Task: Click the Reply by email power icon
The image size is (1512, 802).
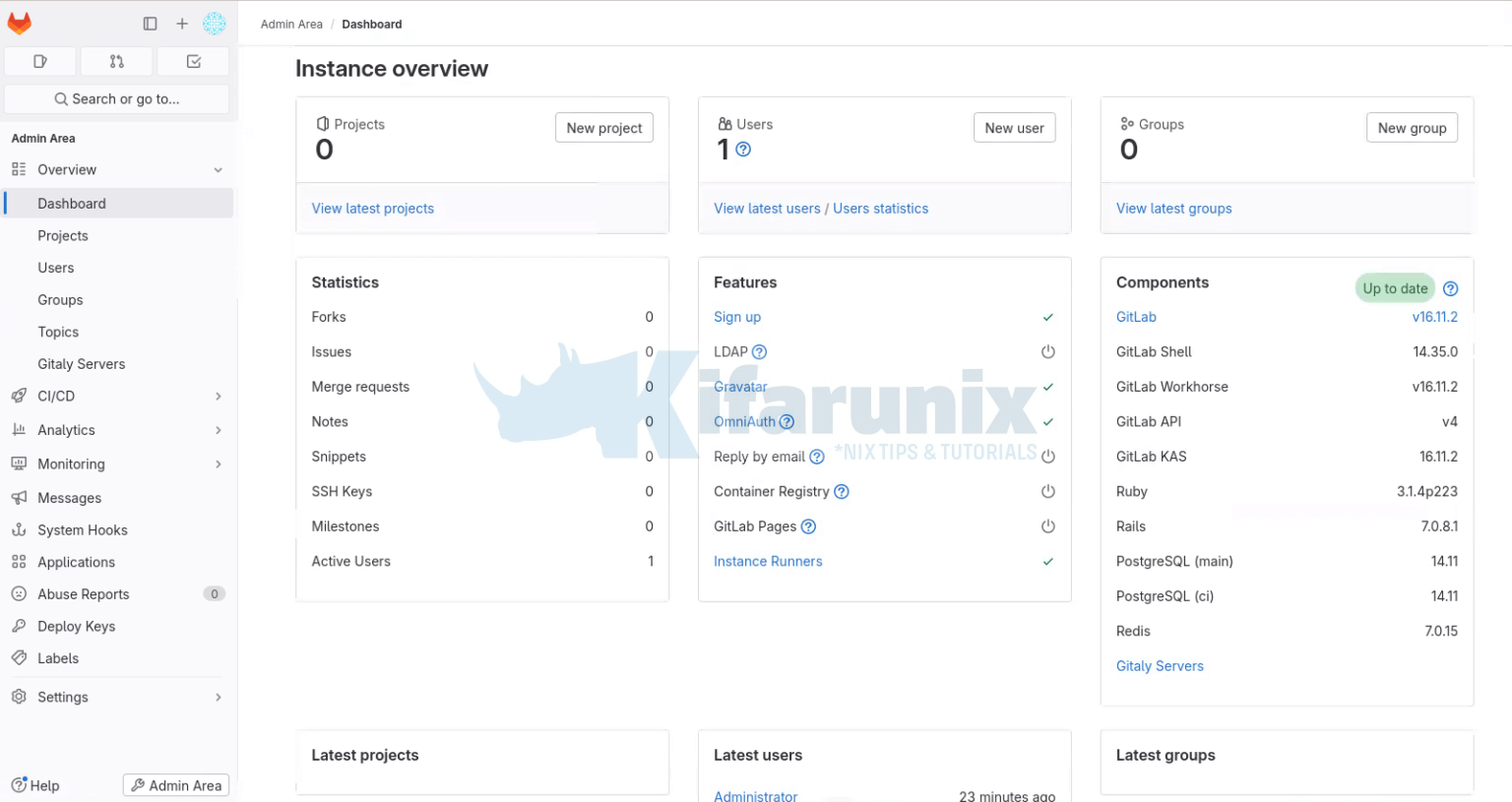Action: (1048, 457)
